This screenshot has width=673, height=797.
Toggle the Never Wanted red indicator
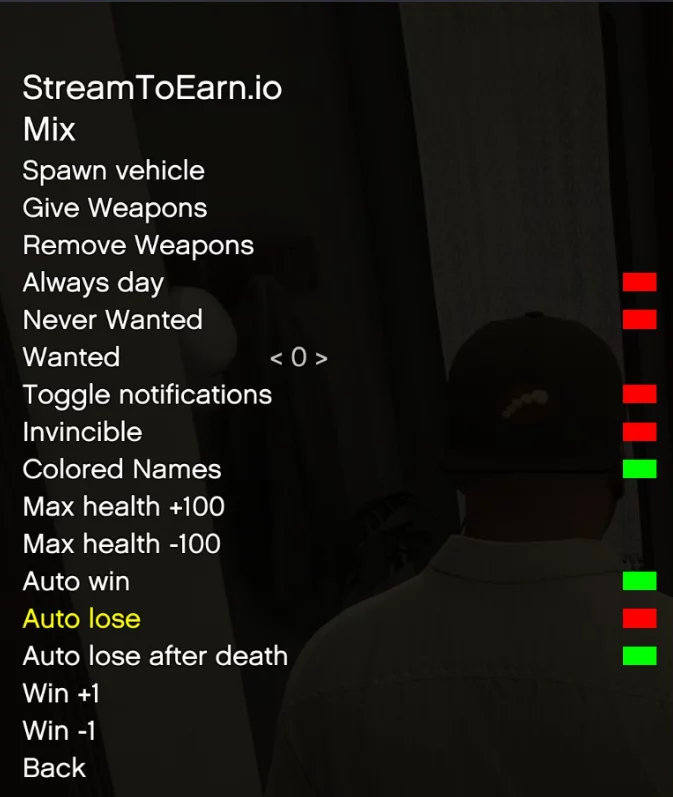pos(639,320)
